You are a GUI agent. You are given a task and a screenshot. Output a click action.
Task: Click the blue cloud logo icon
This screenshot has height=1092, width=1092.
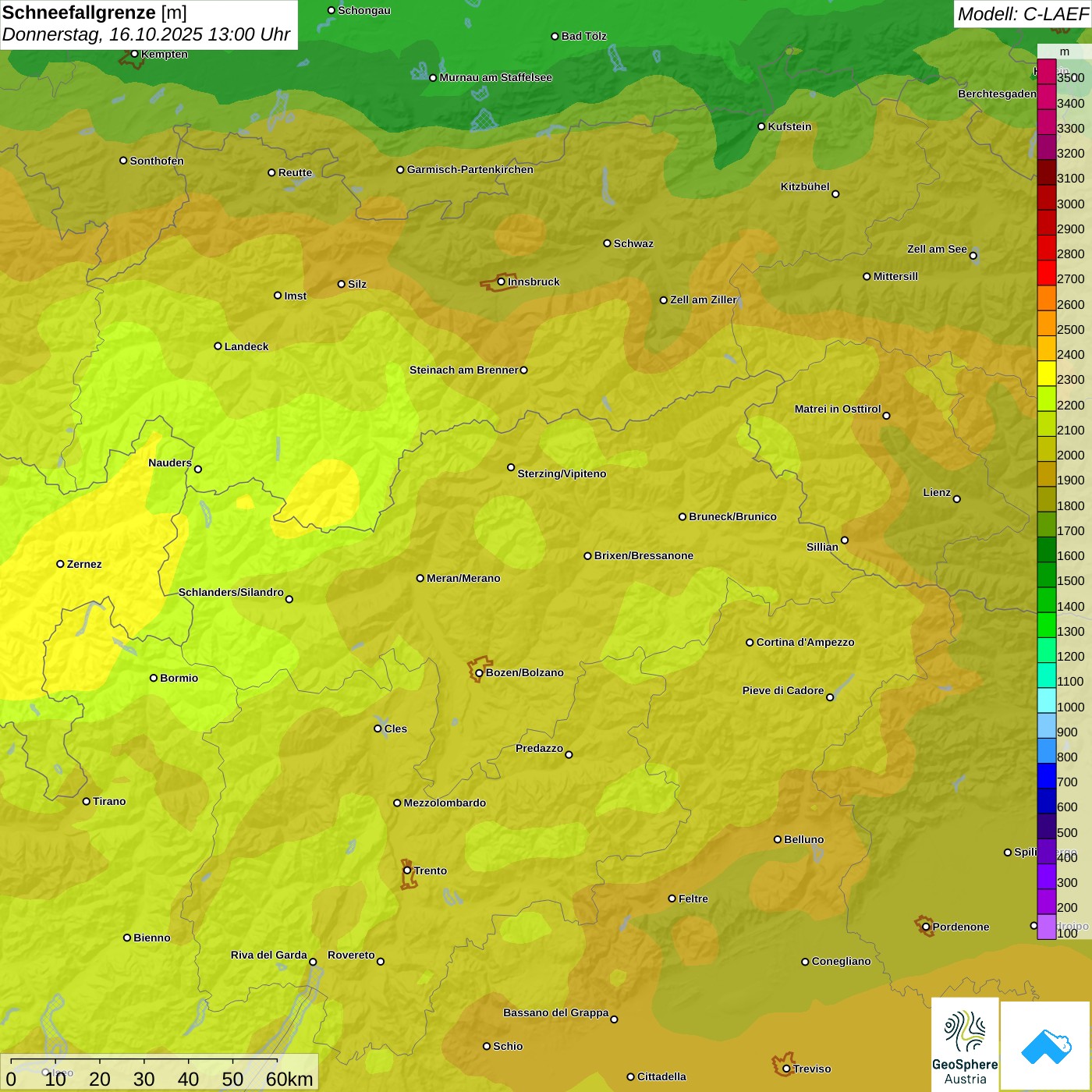coord(1046,1046)
